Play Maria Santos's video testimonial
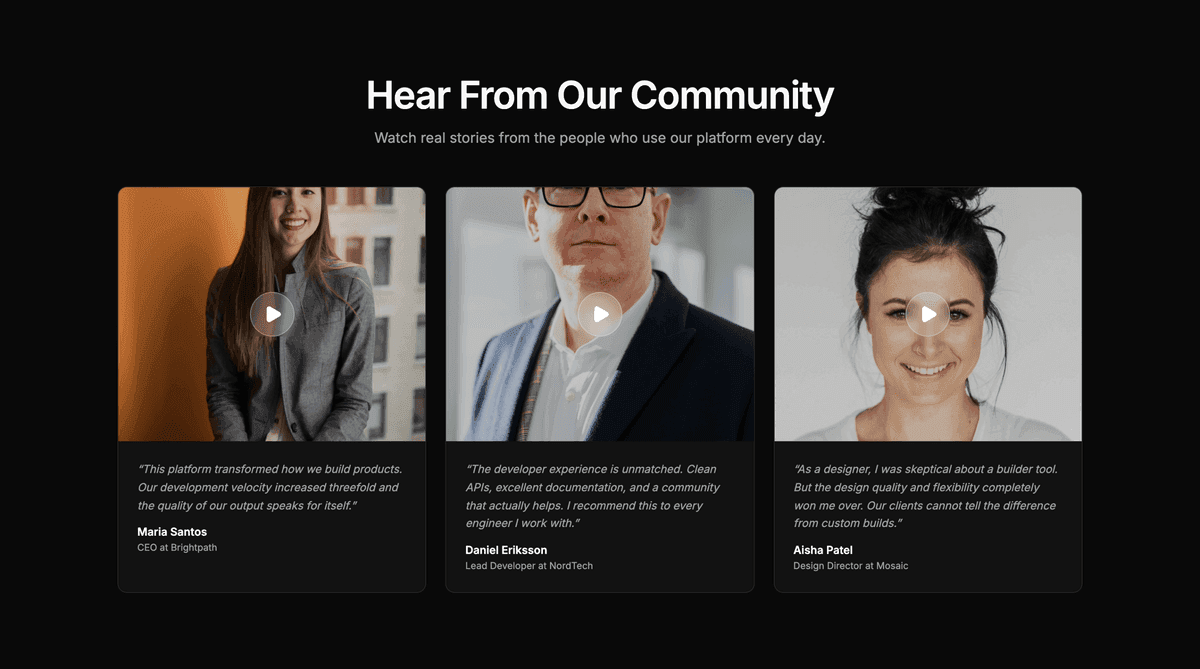Image resolution: width=1200 pixels, height=669 pixels. pyautogui.click(x=272, y=314)
